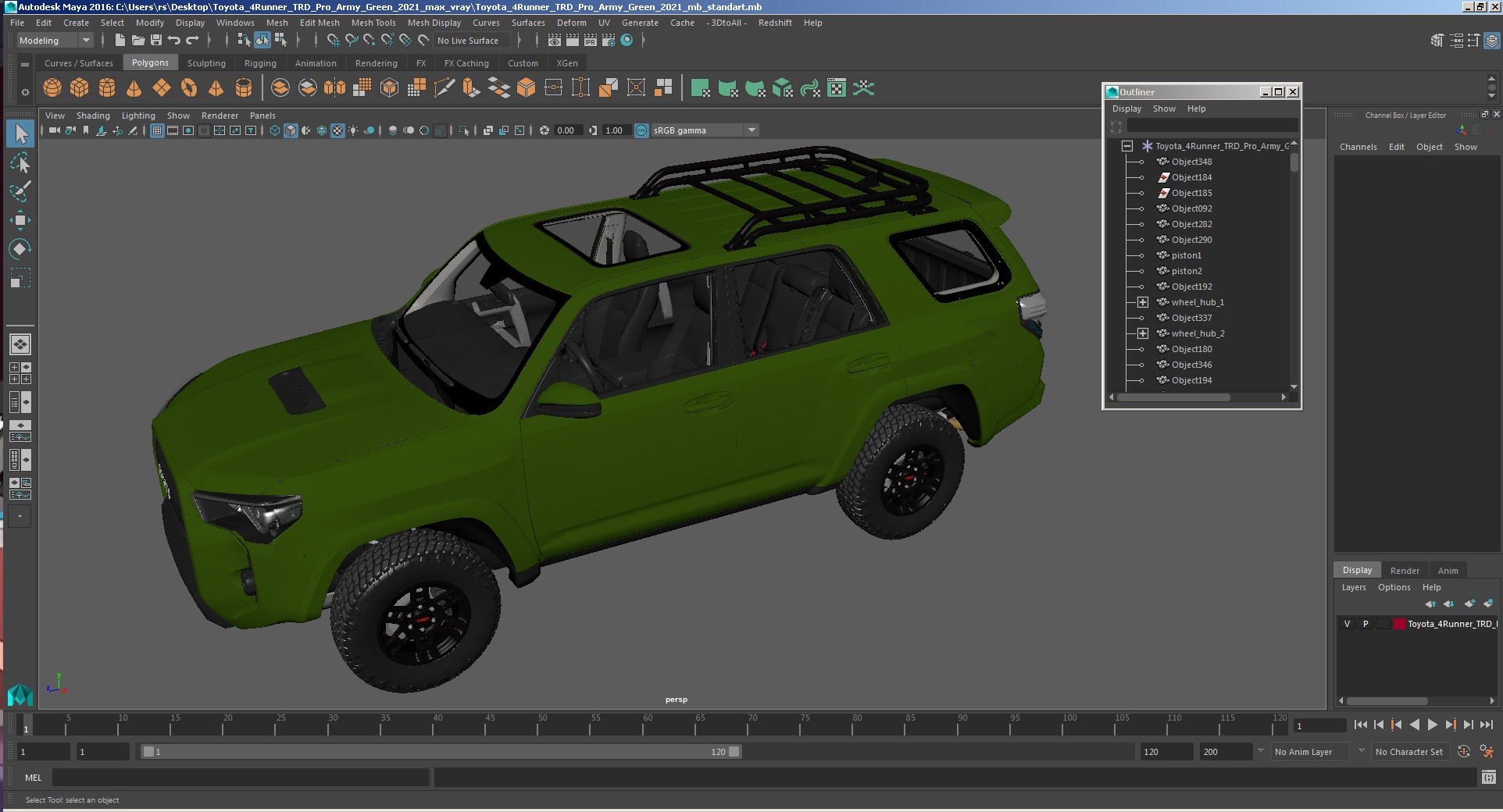Step forward one frame button
Screen dimensions: 1503x812
tap(1468, 725)
